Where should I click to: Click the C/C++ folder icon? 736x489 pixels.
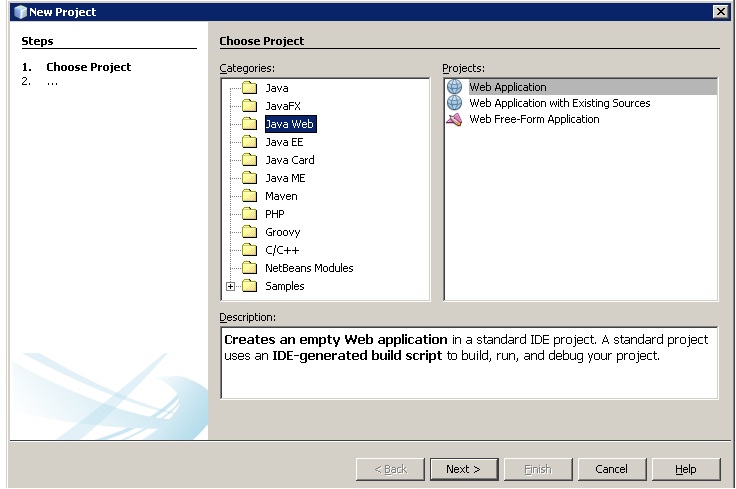click(250, 250)
